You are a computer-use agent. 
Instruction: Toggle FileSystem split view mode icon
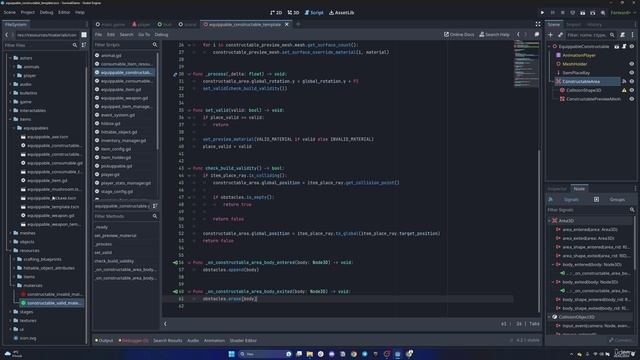point(84,35)
